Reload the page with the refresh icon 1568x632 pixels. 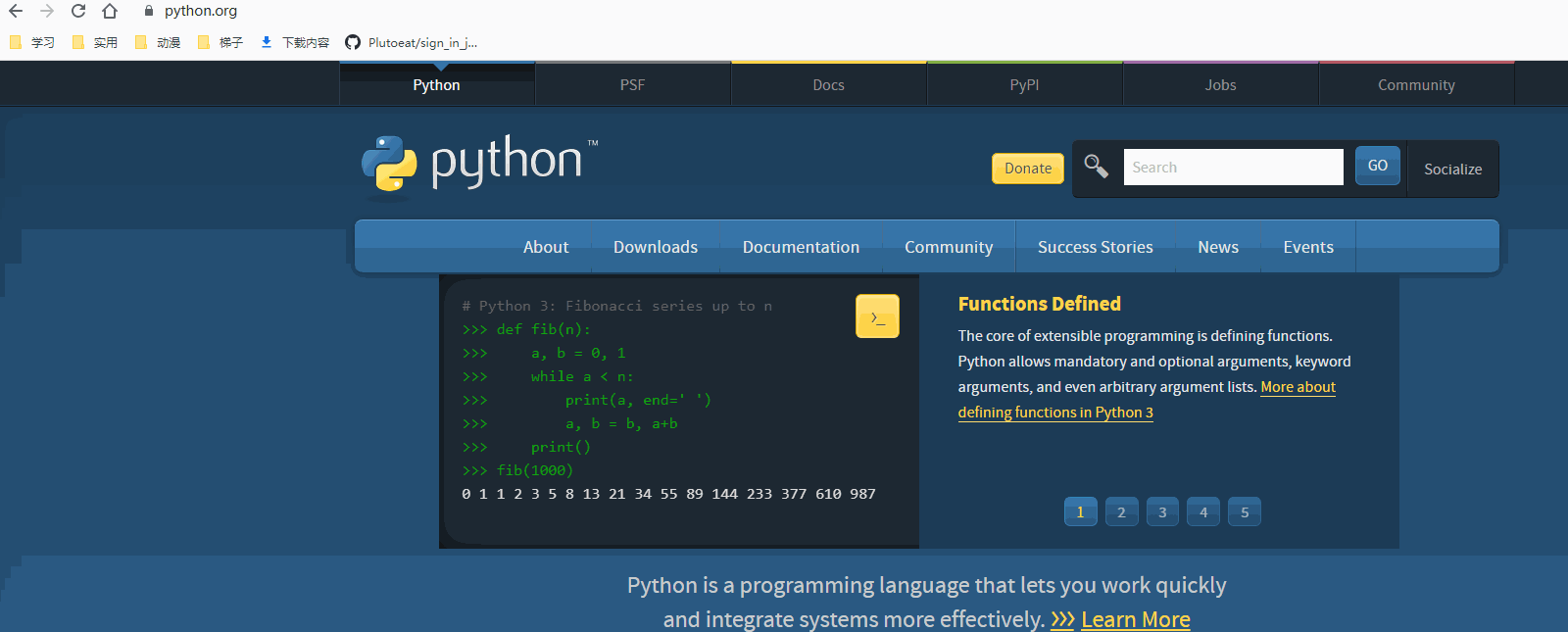(78, 11)
